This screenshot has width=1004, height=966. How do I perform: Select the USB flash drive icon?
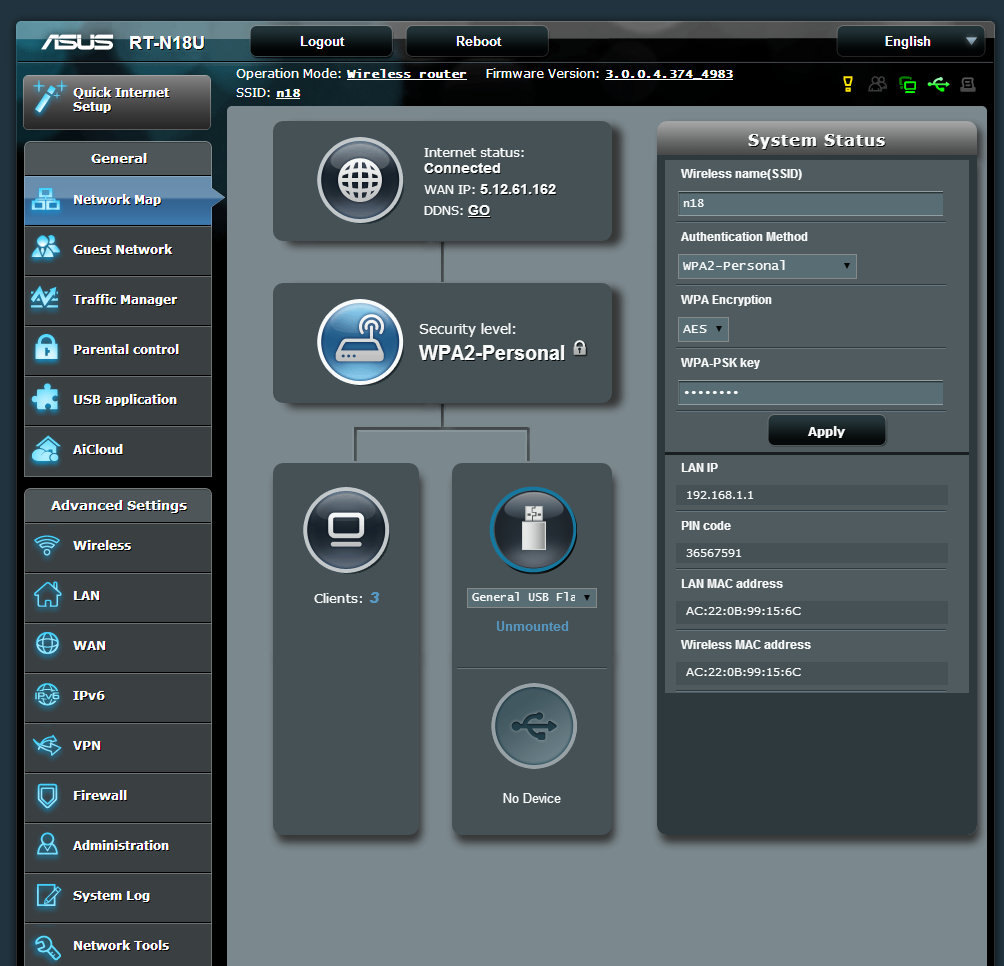tap(533, 530)
